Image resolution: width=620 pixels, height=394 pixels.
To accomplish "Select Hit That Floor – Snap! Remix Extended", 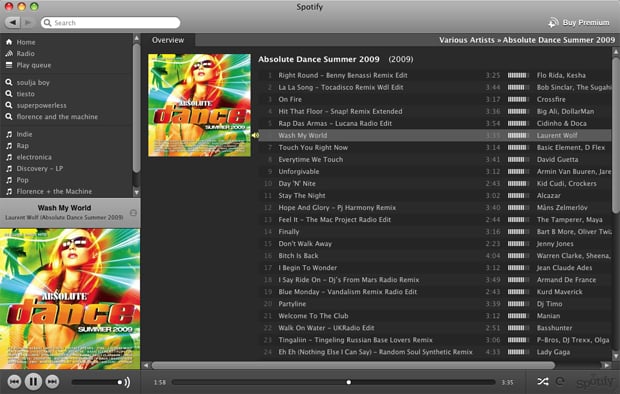I will 340,111.
